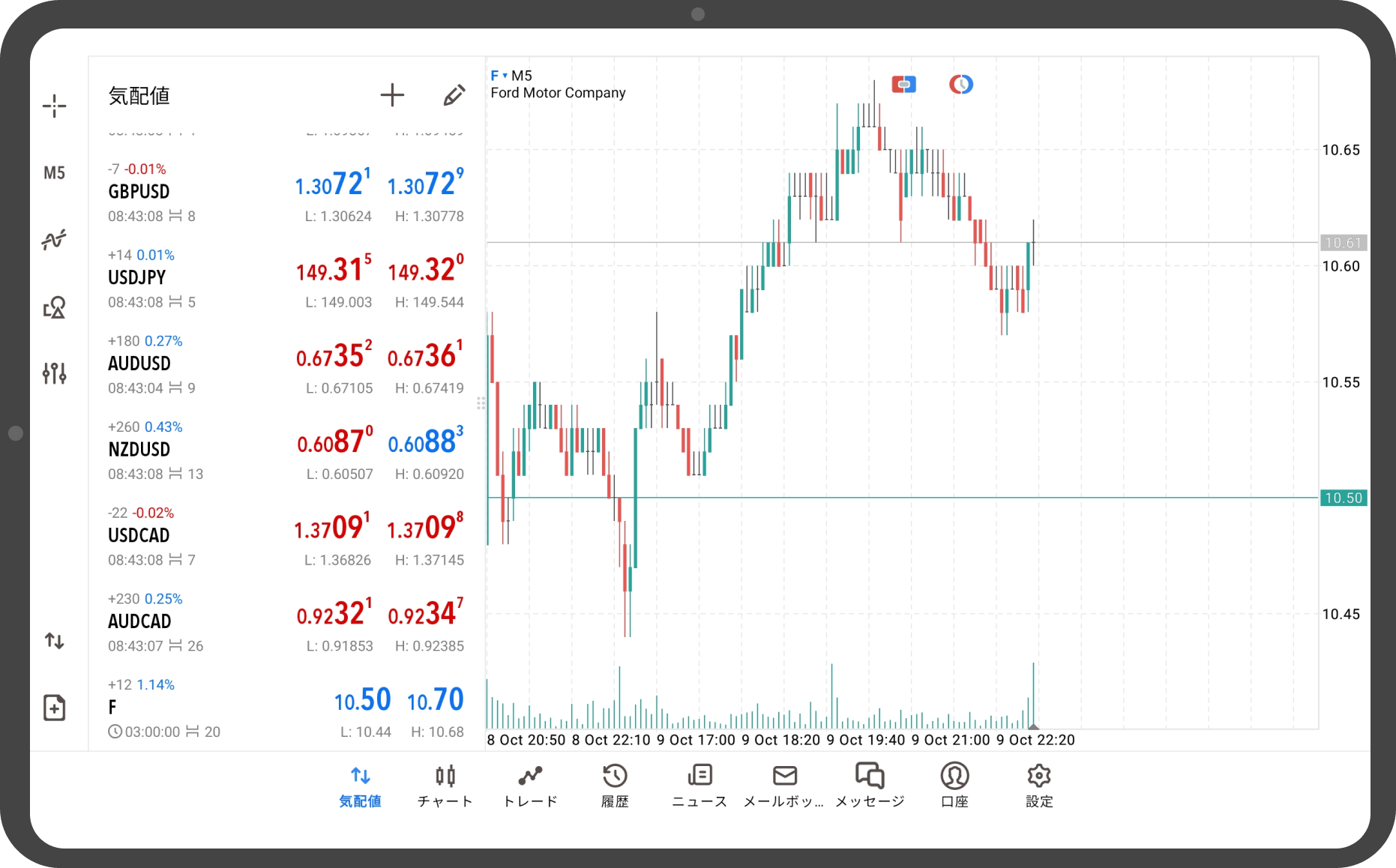This screenshot has width=1396, height=868.
Task: Click the panel divider drag handle
Action: click(481, 403)
